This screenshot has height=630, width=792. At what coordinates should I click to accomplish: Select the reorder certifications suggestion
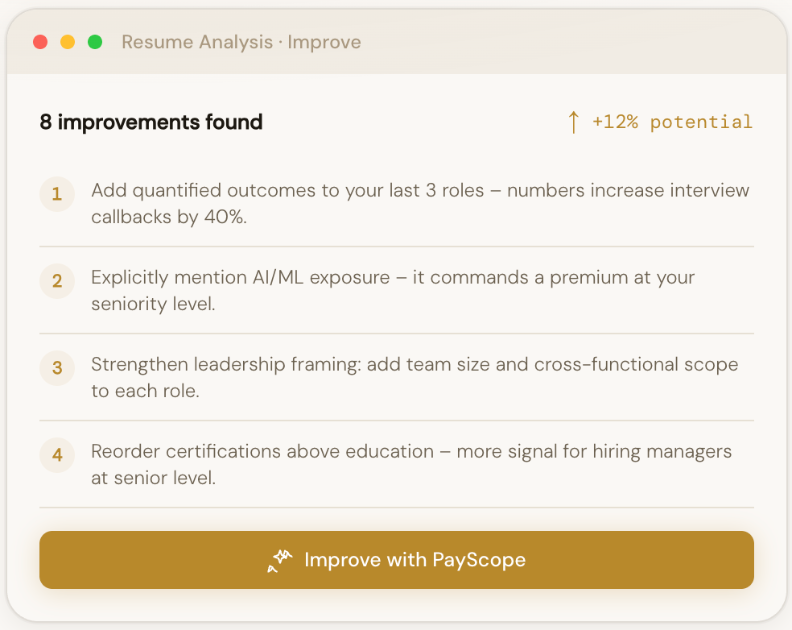pos(411,464)
